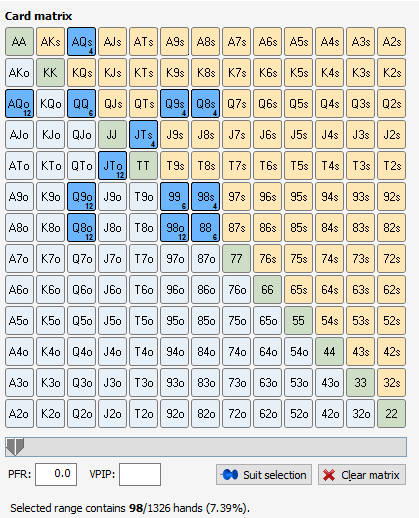This screenshot has height=518, width=419.
Task: Deselect the QQ pair cell
Action: point(81,104)
